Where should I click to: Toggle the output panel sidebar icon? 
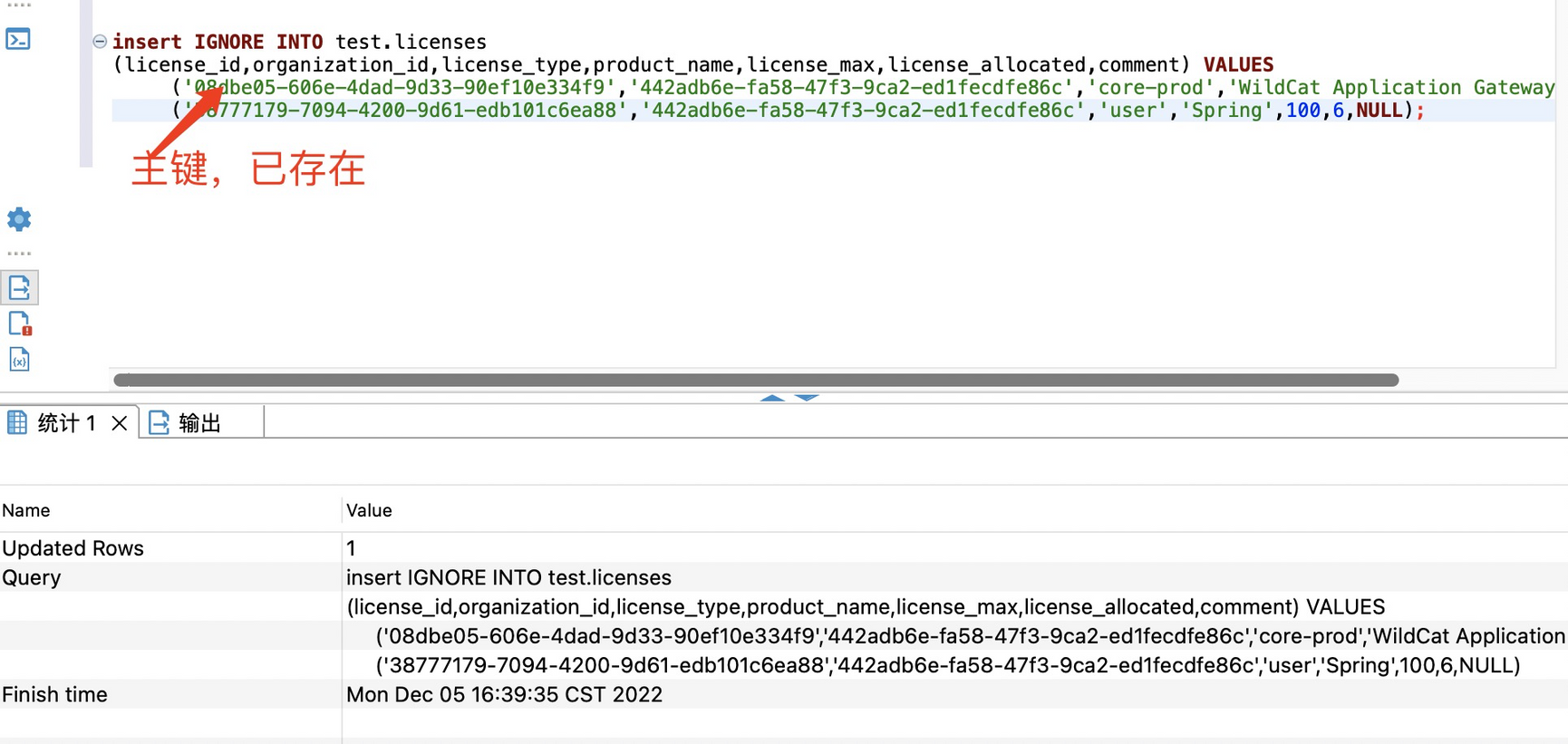[x=19, y=288]
